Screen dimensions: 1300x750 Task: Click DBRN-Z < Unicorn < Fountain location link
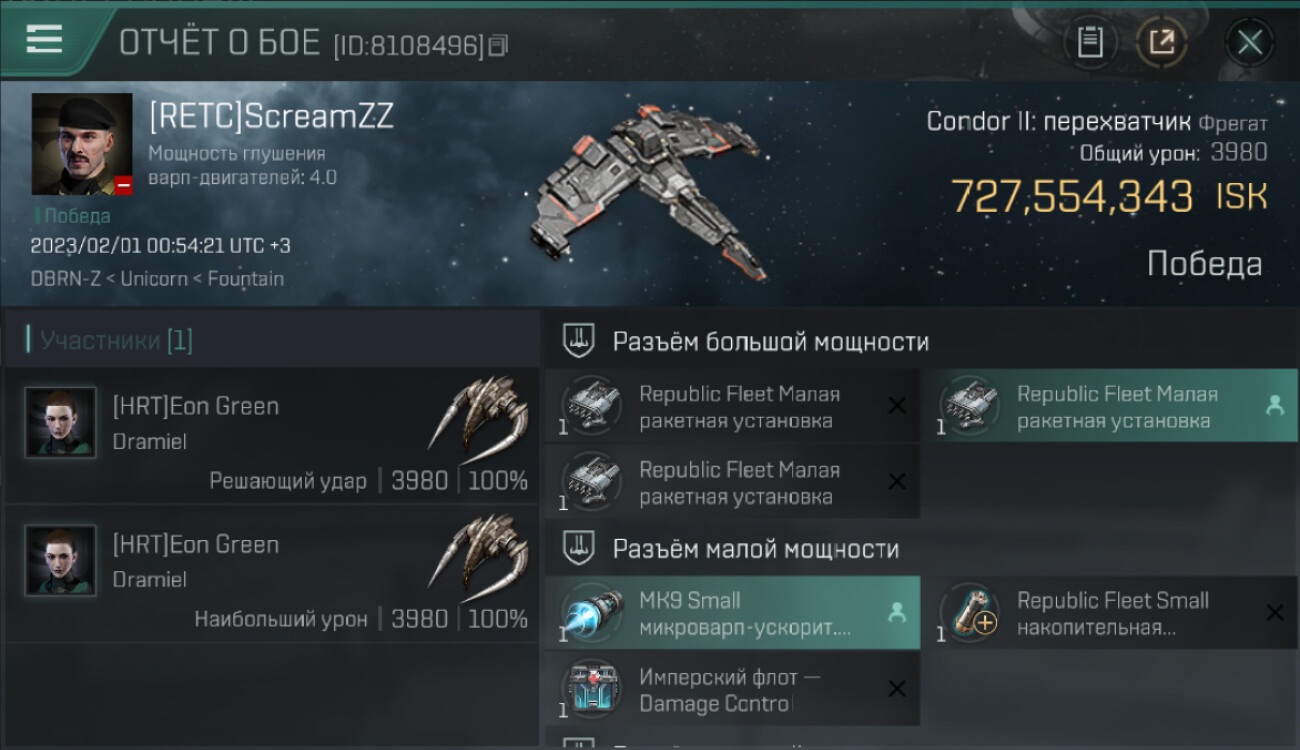click(157, 278)
